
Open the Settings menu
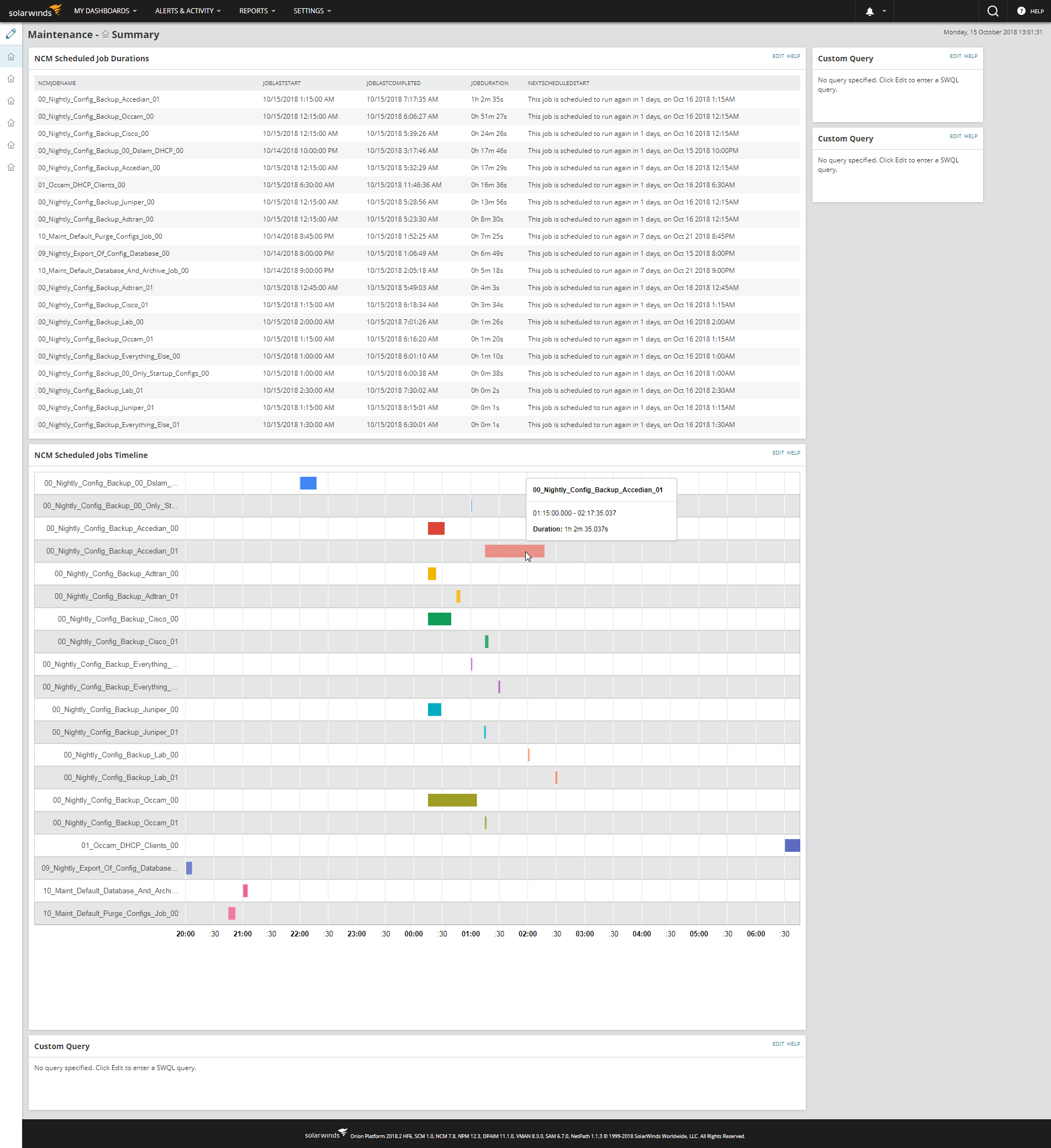click(x=312, y=11)
